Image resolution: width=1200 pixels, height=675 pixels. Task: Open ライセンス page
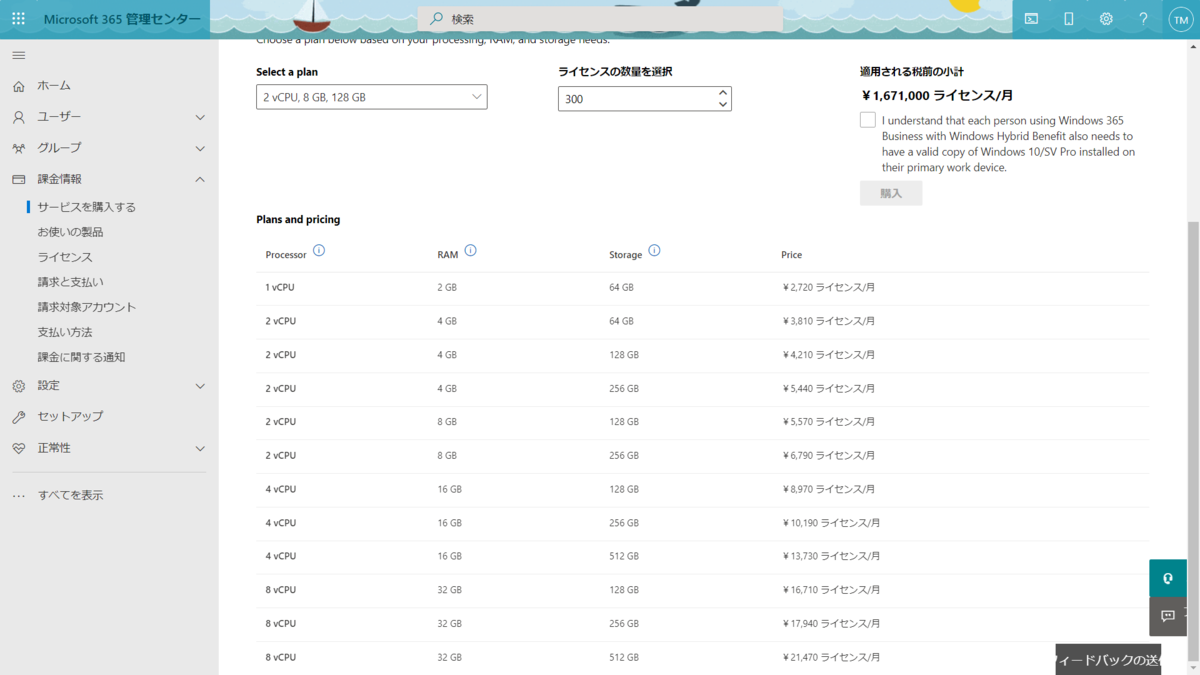(x=65, y=257)
